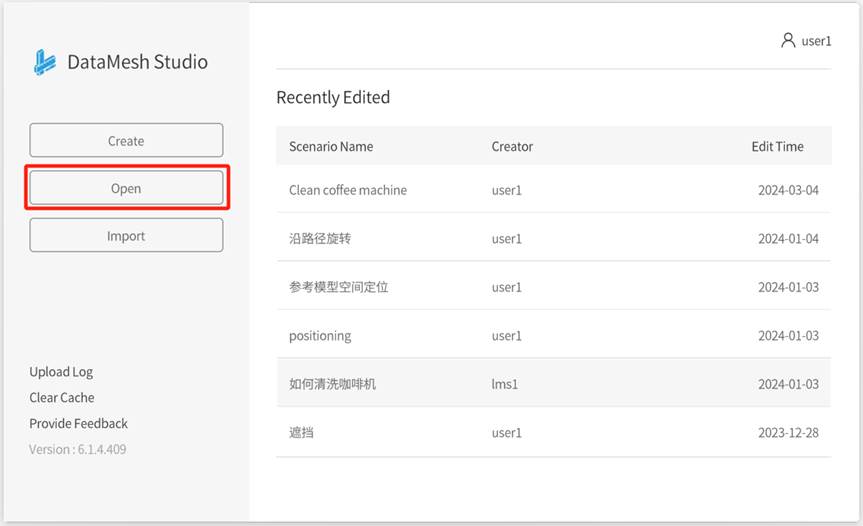
Task: Click the Scenario Name column header
Action: (x=331, y=146)
